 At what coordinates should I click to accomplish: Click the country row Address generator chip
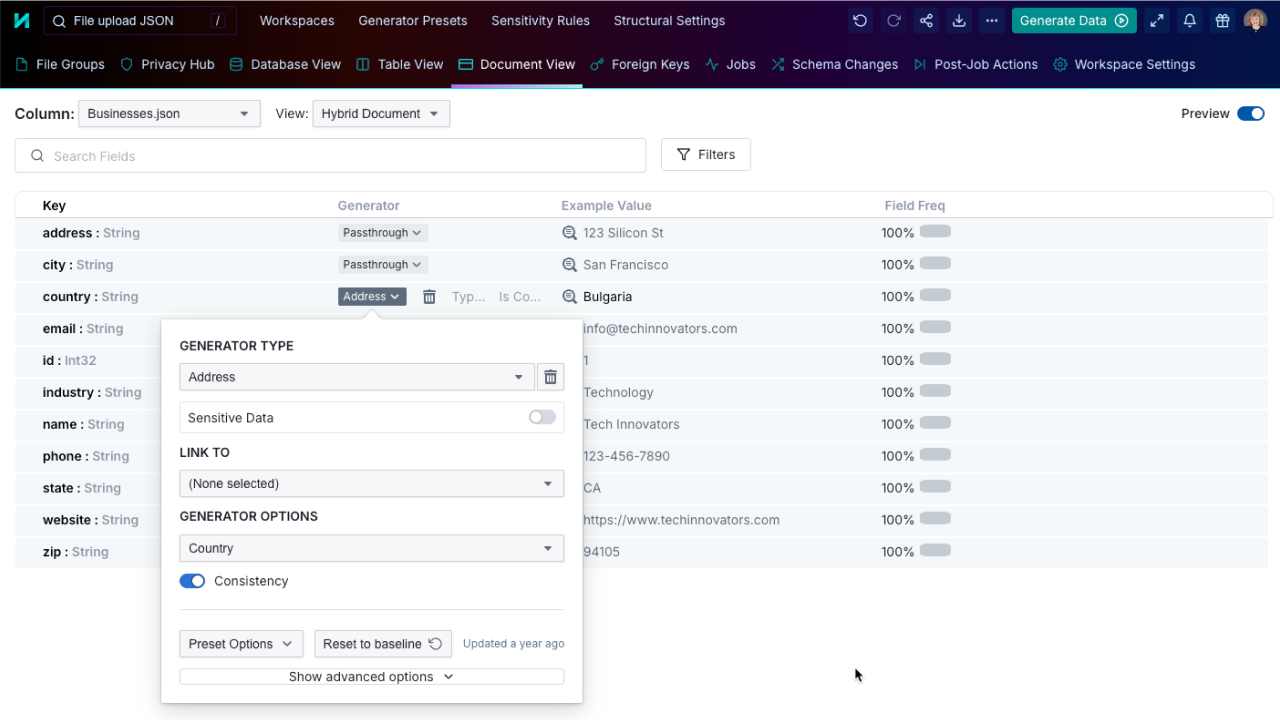tap(372, 297)
